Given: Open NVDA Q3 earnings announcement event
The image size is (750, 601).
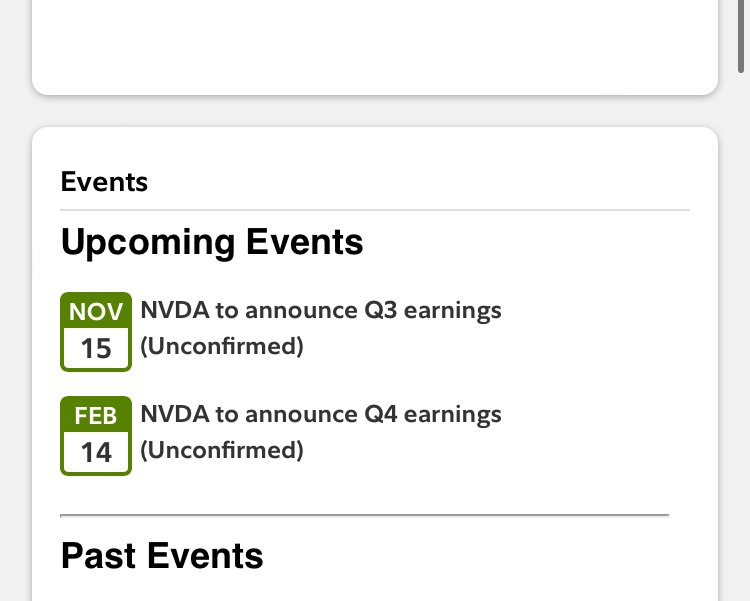Looking at the screenshot, I should click(321, 311).
